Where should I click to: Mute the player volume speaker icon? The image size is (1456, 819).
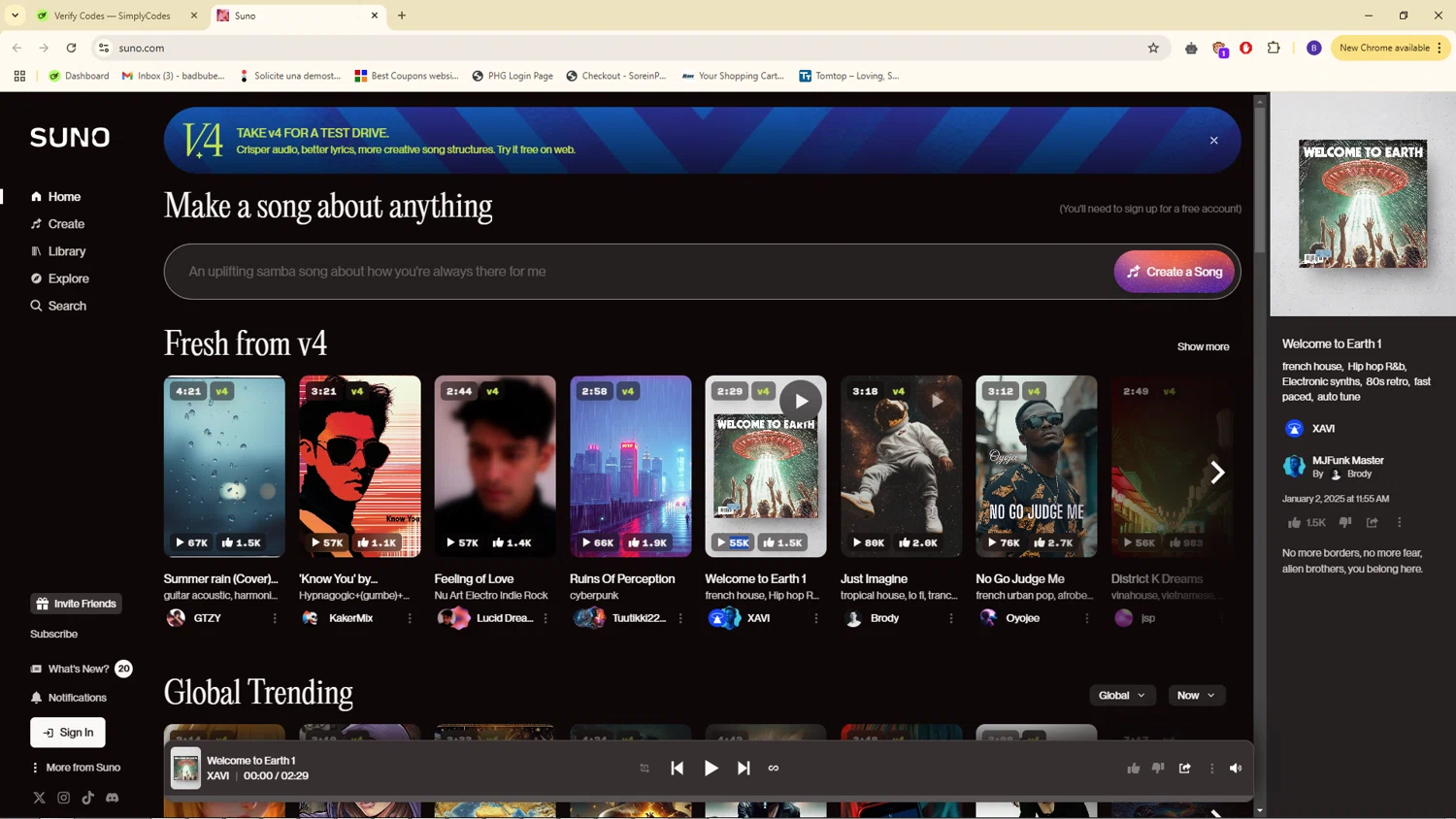(1236, 768)
